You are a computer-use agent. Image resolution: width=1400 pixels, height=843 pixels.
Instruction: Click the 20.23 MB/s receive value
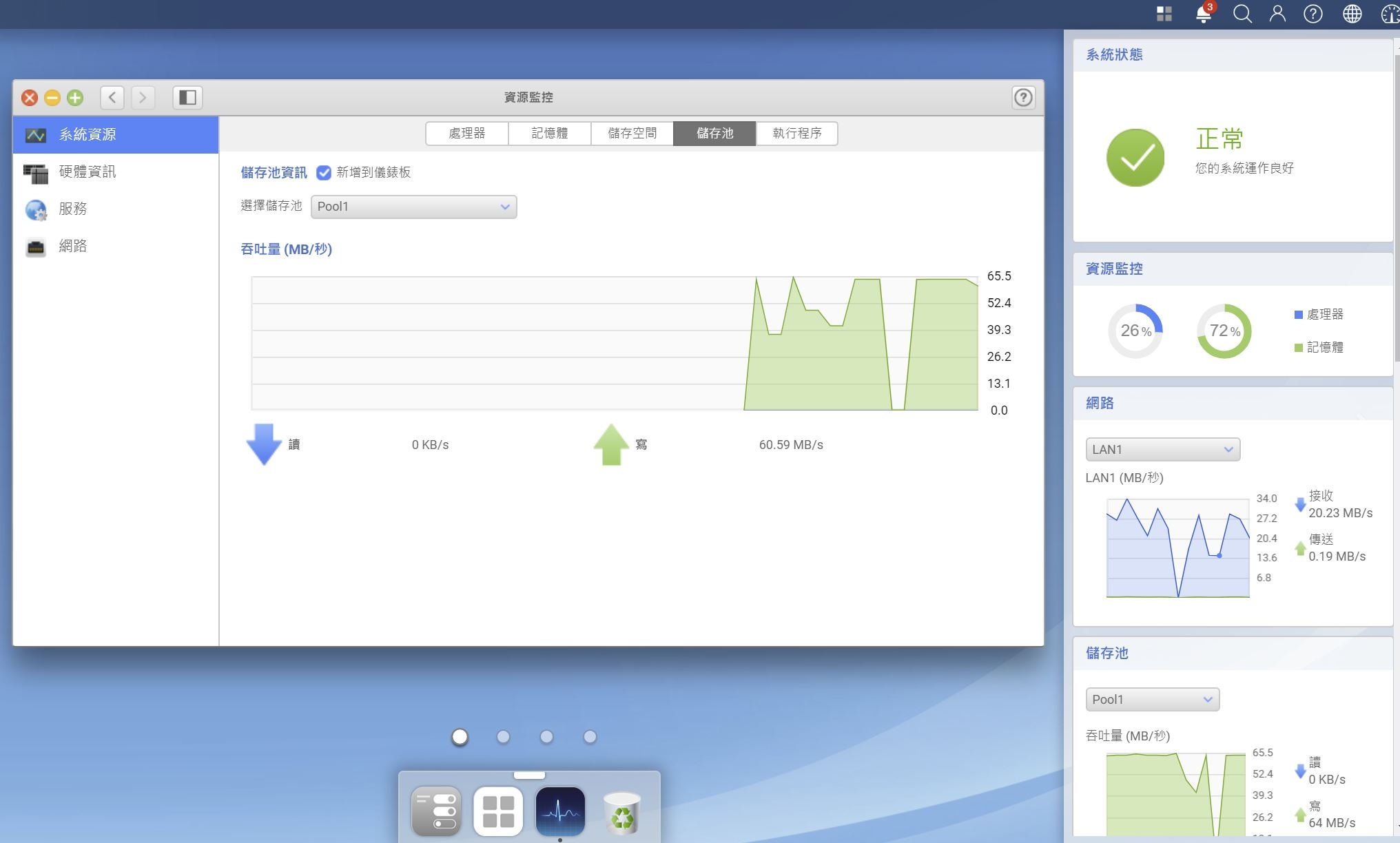click(x=1340, y=513)
